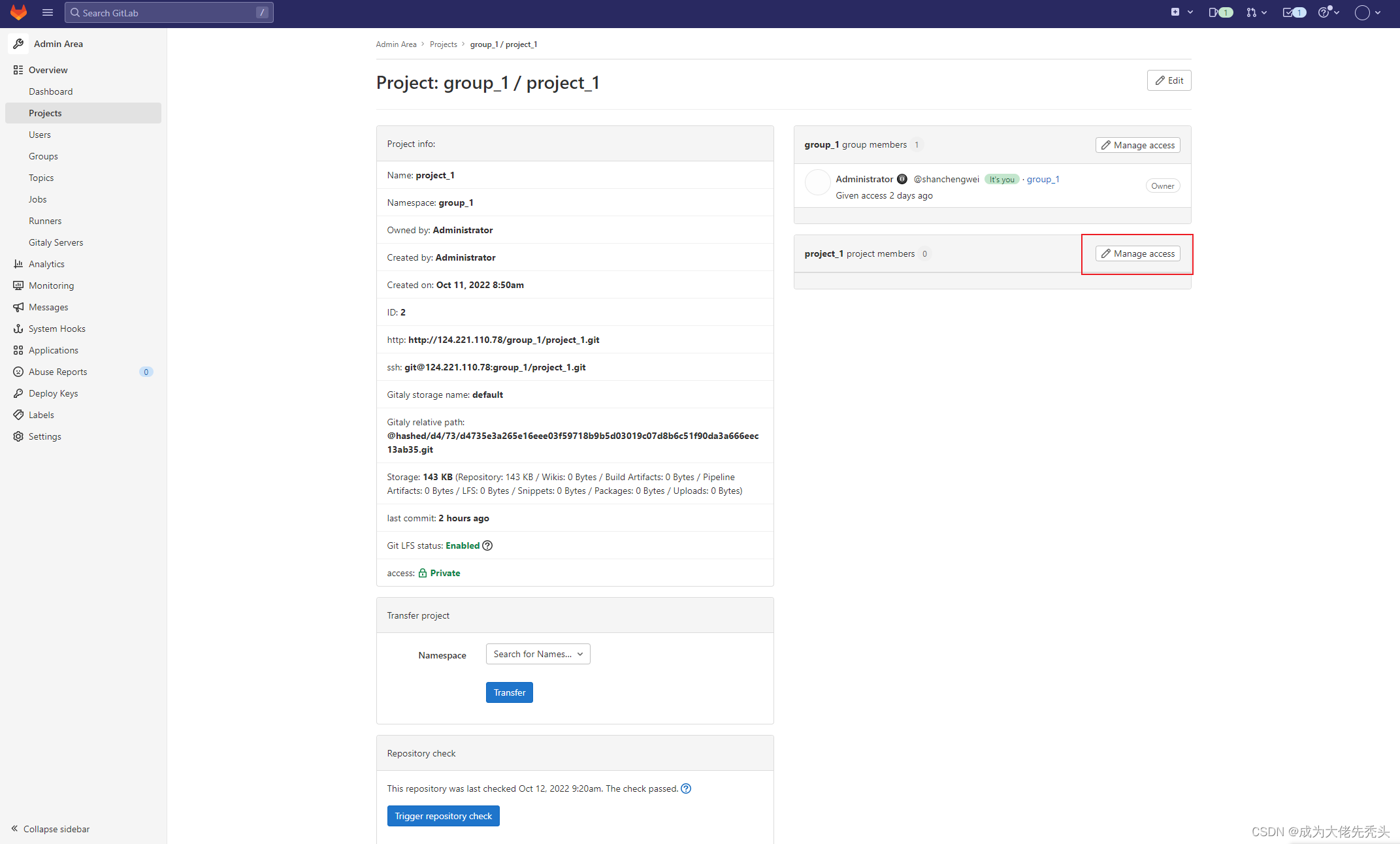This screenshot has width=1400, height=844.
Task: Click Manage access for project_1 members
Action: pyautogui.click(x=1138, y=254)
